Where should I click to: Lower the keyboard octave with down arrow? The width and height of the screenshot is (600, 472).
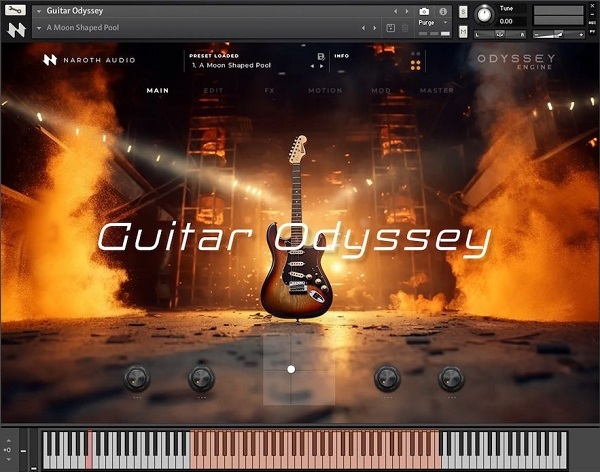tap(8, 459)
